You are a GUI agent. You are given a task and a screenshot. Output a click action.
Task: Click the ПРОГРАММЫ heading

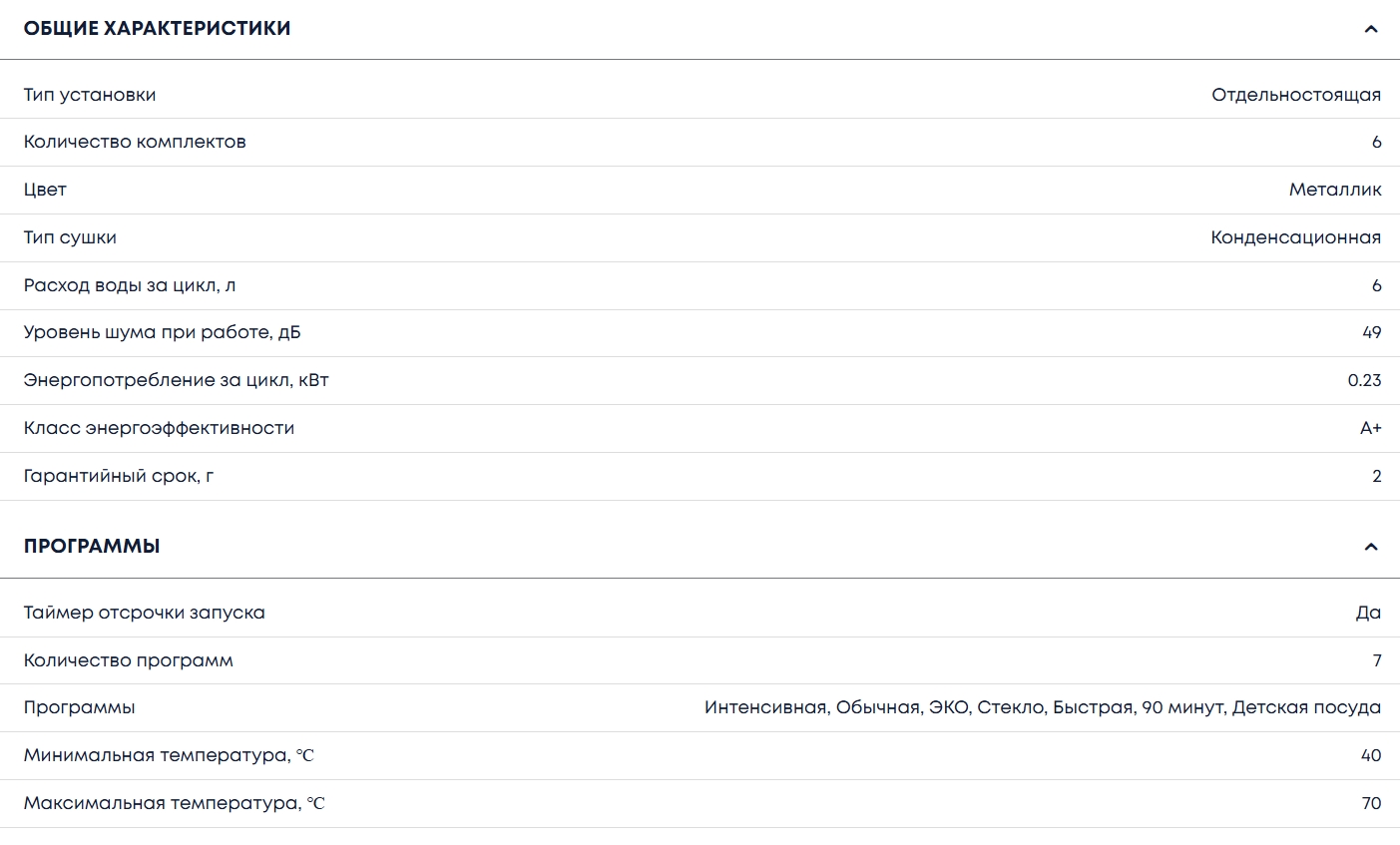[92, 547]
